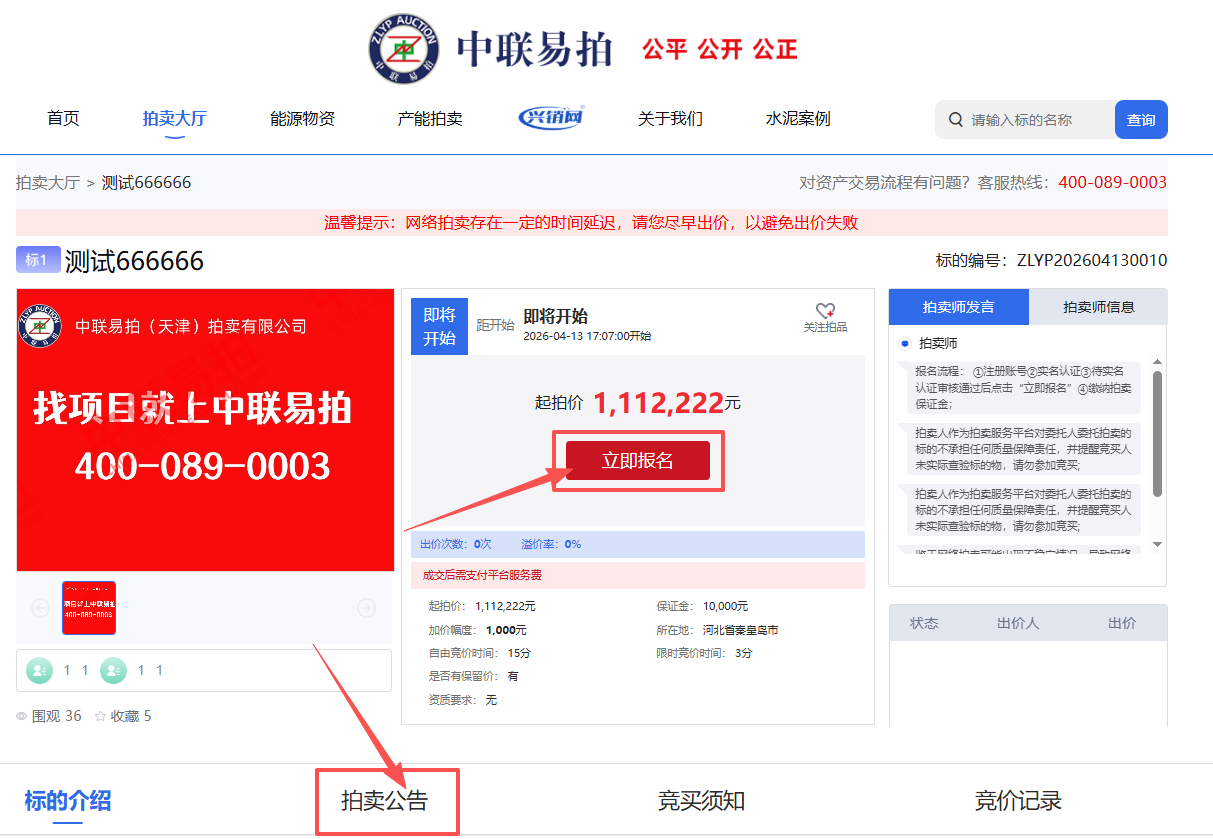The height and width of the screenshot is (839, 1213).
Task: Click the 自由竞价时间 15分 value
Action: [519, 653]
